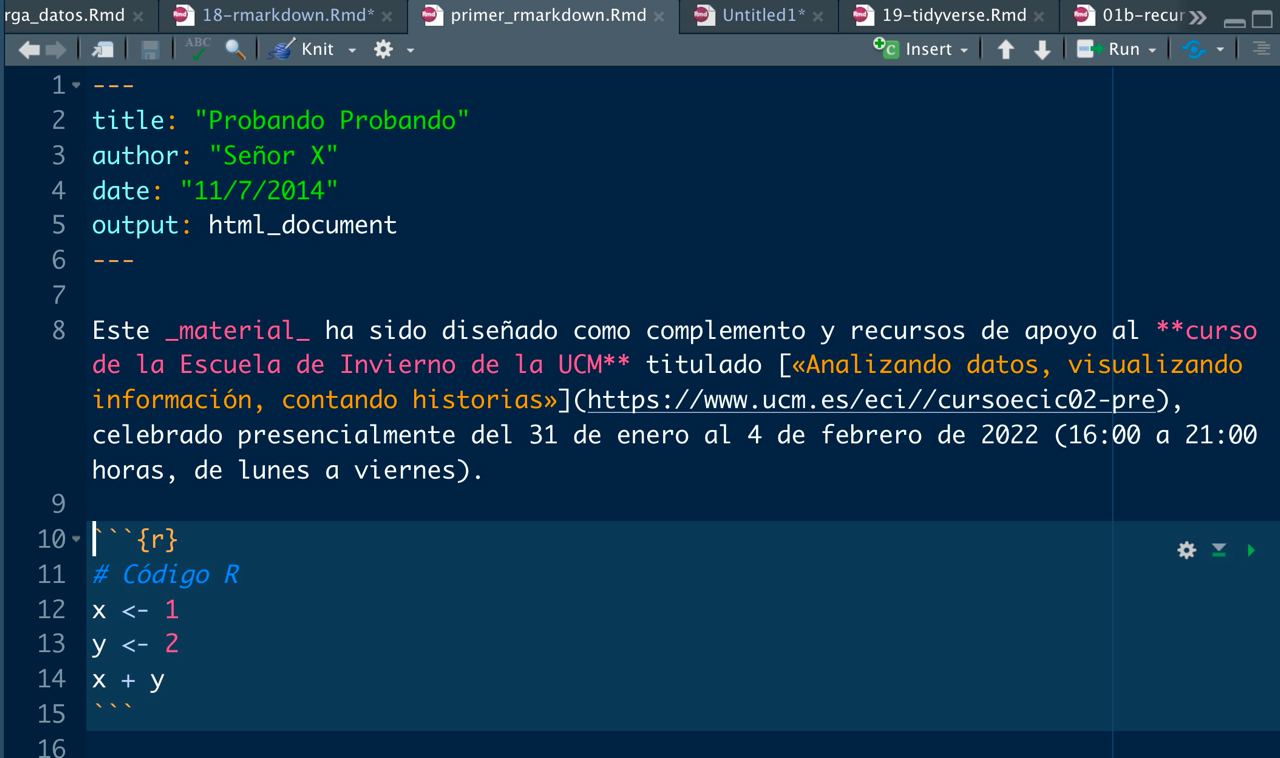The image size is (1280, 758).
Task: Close the rga_datos.Rmd tab
Action: tap(137, 17)
